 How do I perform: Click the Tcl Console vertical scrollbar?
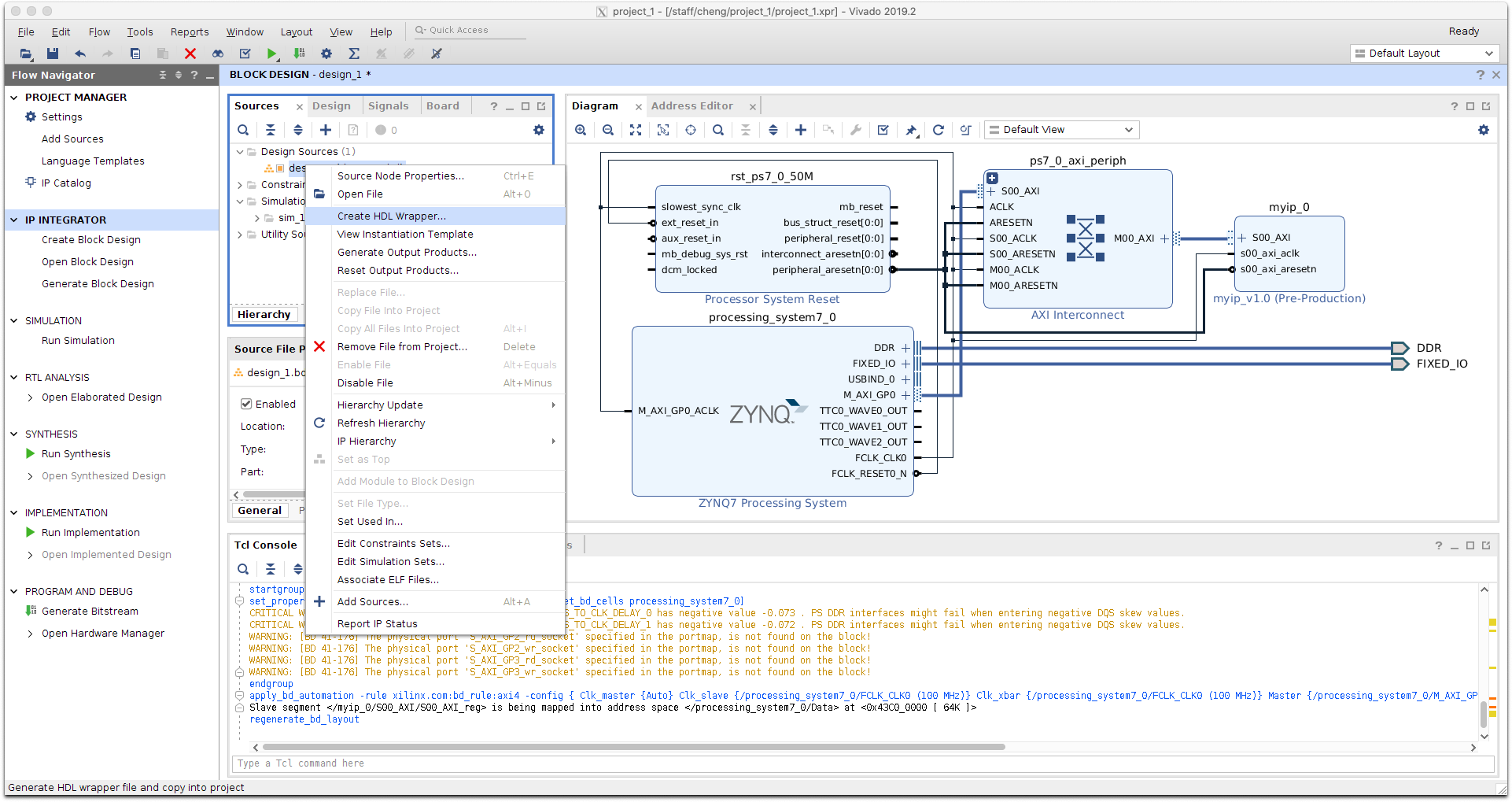coord(1484,715)
